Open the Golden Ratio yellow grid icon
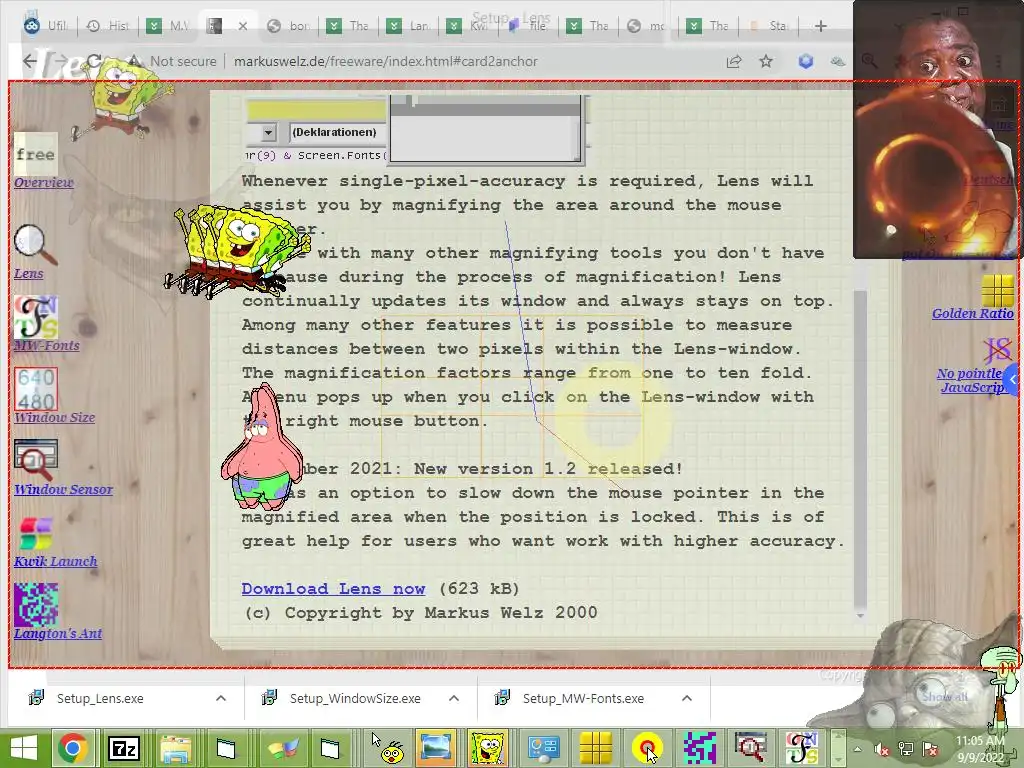This screenshot has width=1024, height=768. [x=997, y=291]
